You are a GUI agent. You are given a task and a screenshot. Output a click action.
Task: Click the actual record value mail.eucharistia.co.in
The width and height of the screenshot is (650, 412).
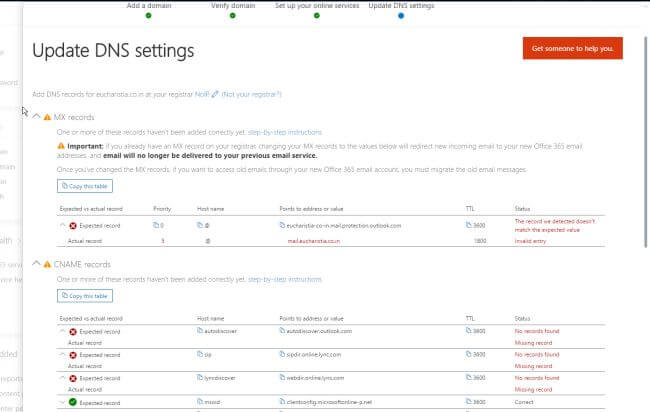pyautogui.click(x=314, y=241)
